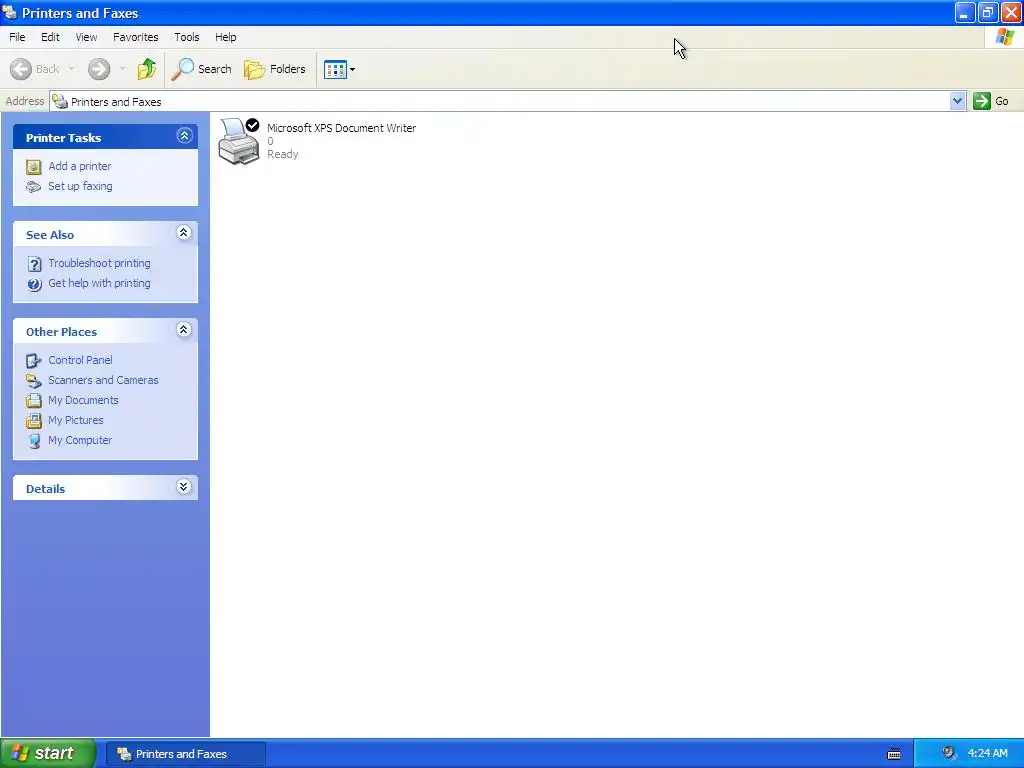Open the Edit menu
This screenshot has width=1024, height=768.
(50, 37)
